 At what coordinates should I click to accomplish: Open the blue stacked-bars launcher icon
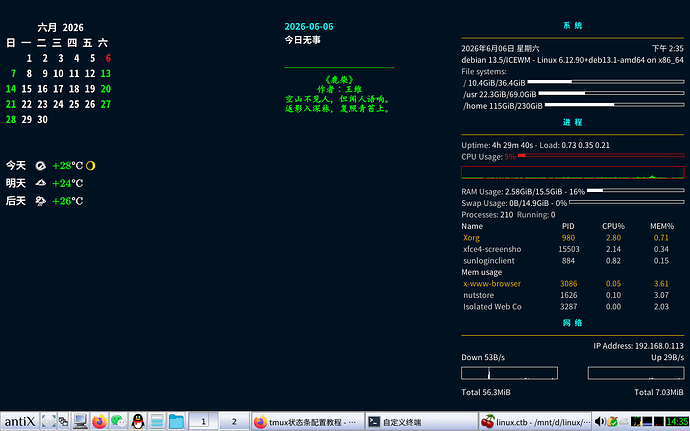pyautogui.click(x=157, y=421)
